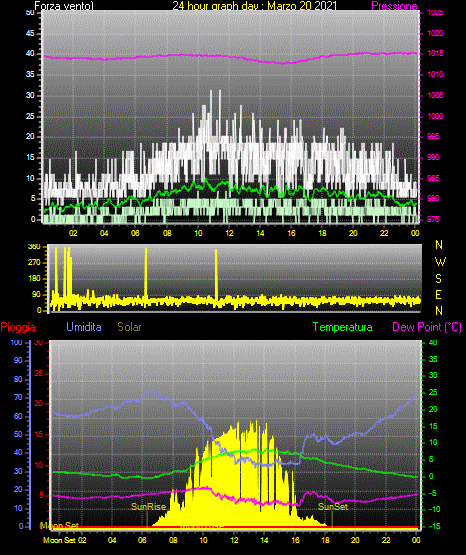Screen dimensions: 466x555
Task: Click the blue 'Umidita' legend label
Action: click(84, 327)
